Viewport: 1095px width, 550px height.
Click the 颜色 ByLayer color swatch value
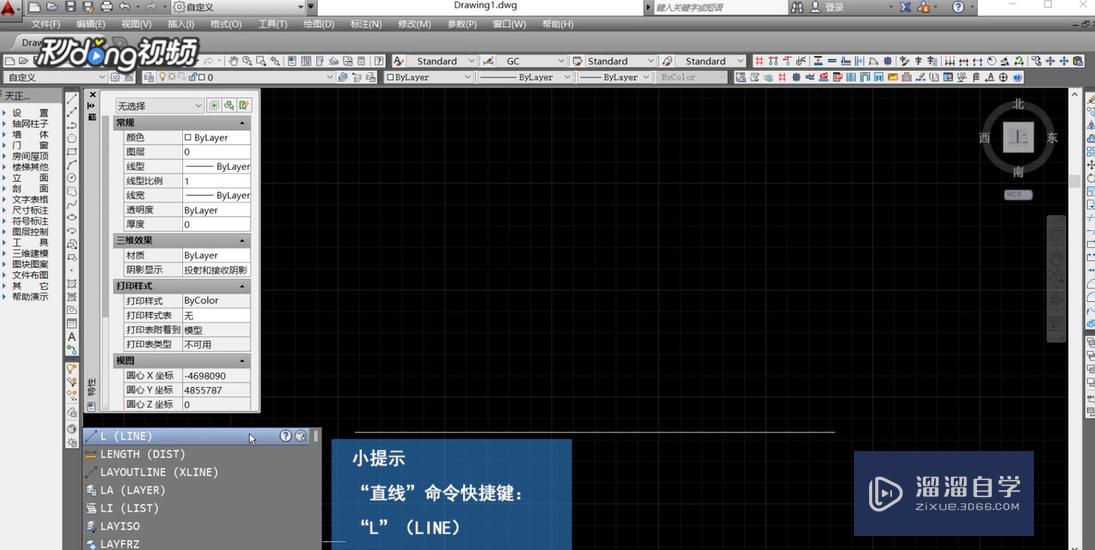point(216,138)
